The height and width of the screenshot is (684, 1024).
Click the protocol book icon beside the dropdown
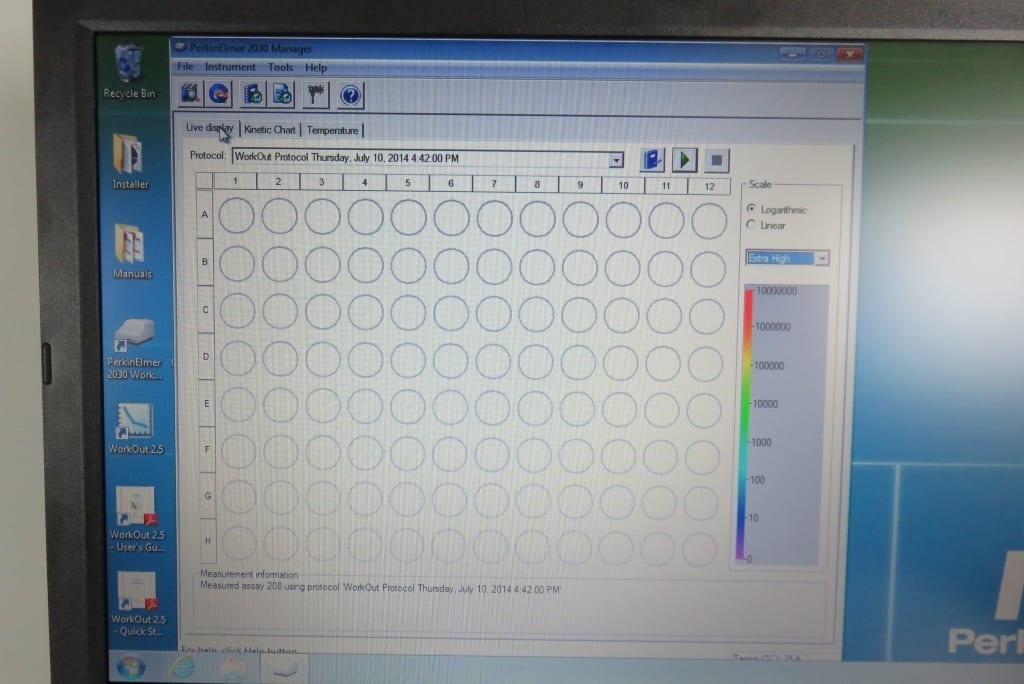pyautogui.click(x=652, y=159)
